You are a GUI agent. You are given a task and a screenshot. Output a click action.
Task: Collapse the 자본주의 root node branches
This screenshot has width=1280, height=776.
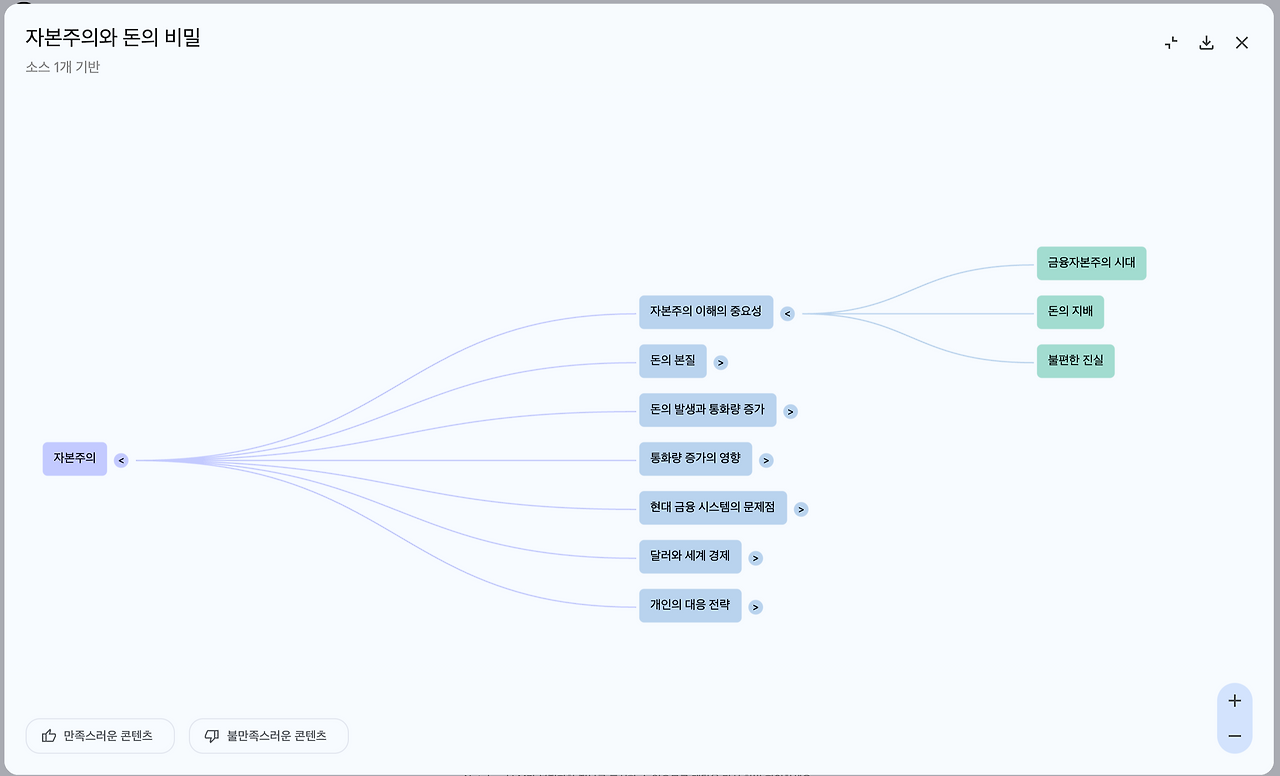(x=121, y=460)
